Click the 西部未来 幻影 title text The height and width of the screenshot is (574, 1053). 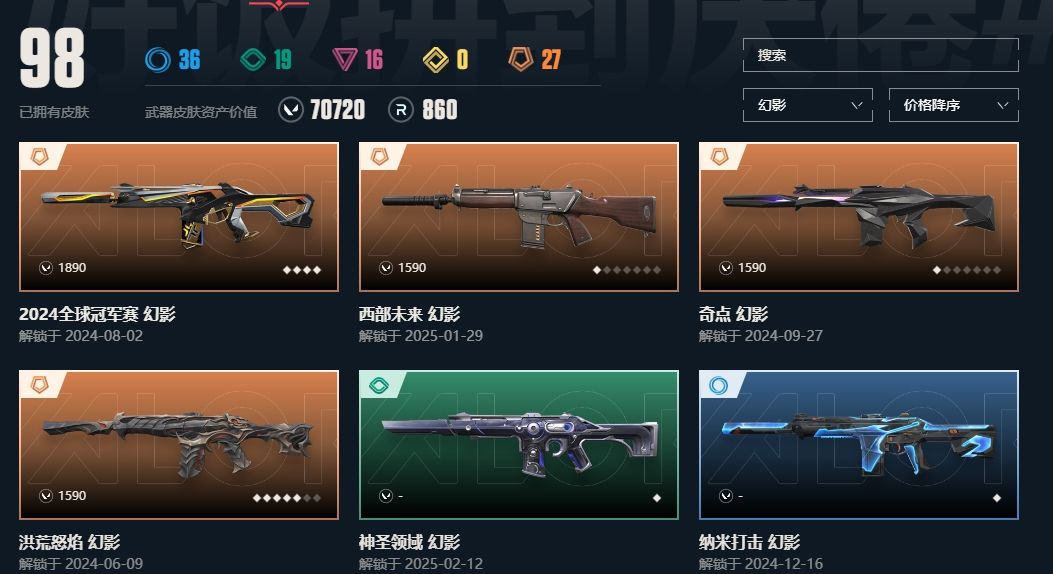[x=409, y=314]
